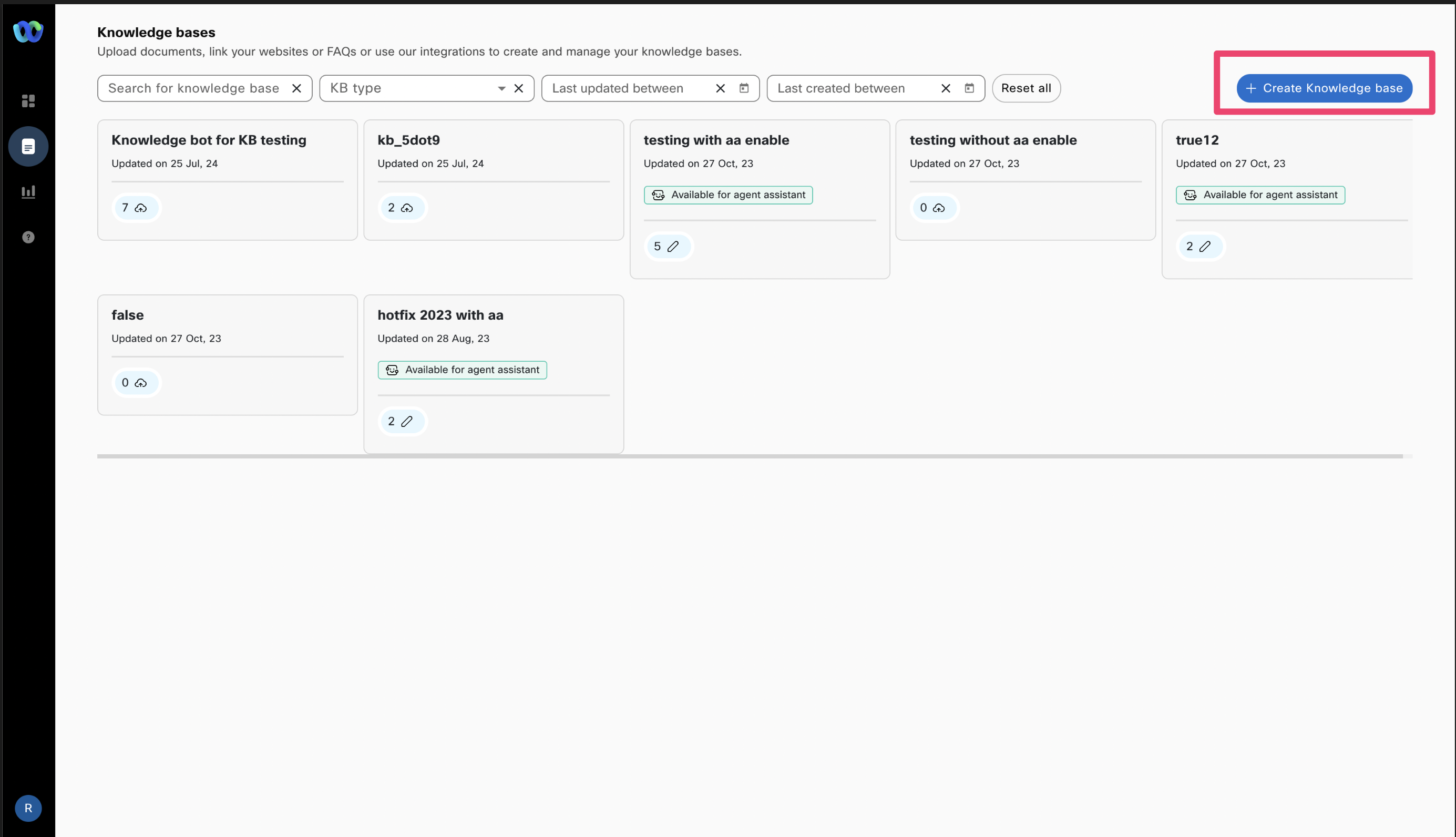Image resolution: width=1456 pixels, height=837 pixels.
Task: Click the horizontal scrollbar below the cards
Action: (x=750, y=456)
